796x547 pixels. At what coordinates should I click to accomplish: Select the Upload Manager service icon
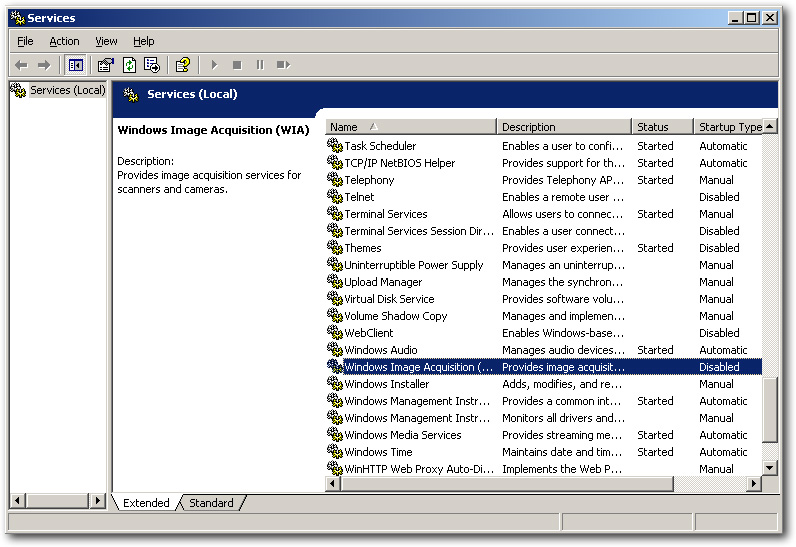click(x=335, y=282)
